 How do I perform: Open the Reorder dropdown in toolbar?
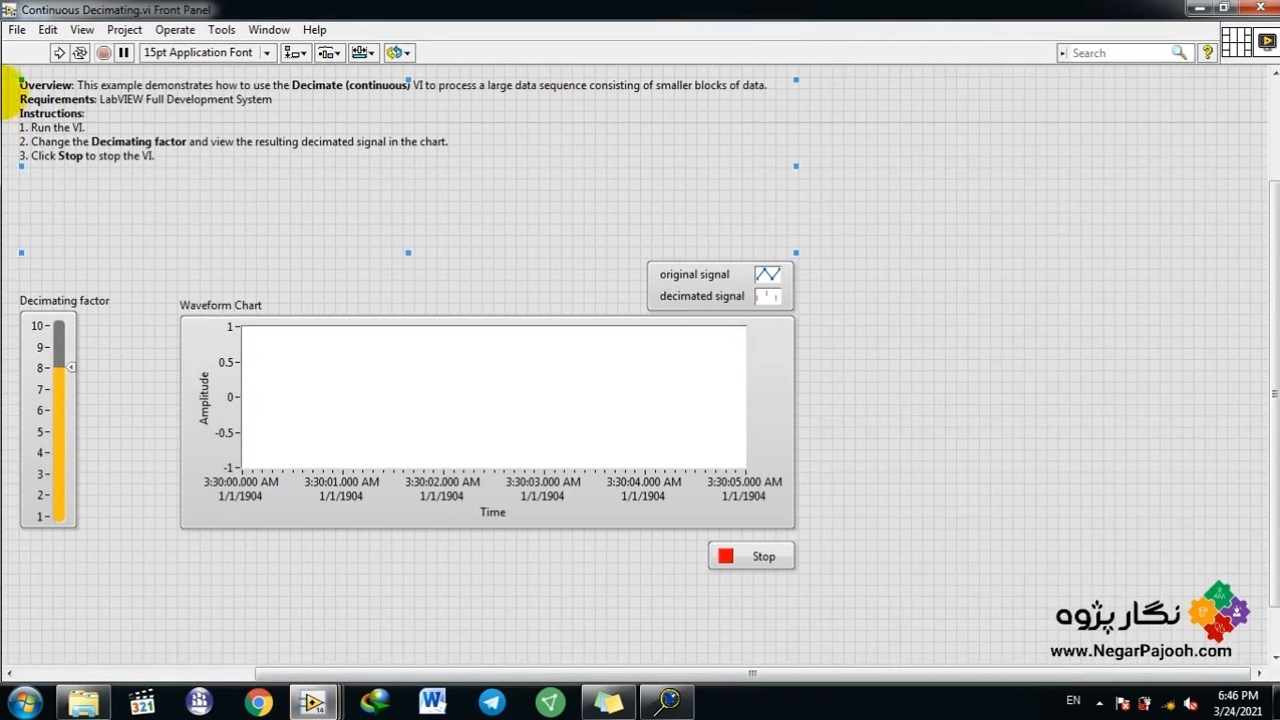[398, 53]
